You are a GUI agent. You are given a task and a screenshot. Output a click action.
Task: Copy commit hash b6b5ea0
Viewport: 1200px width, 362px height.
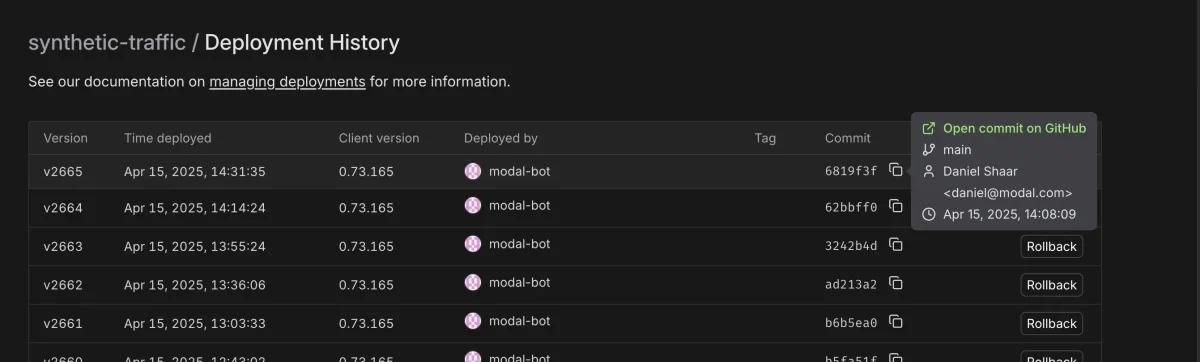pyautogui.click(x=896, y=322)
